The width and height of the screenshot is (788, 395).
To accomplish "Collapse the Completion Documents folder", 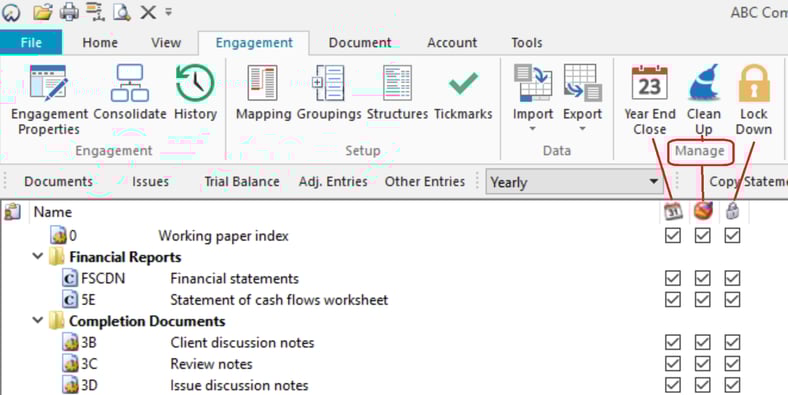I will (38, 320).
